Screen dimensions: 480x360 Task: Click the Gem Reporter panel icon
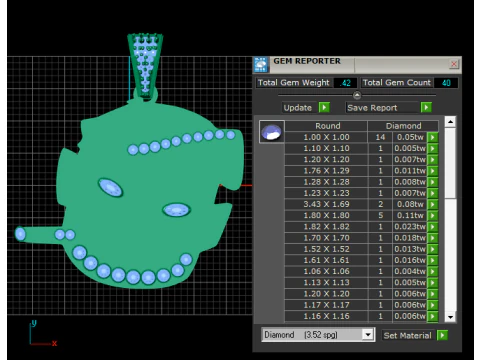261,64
